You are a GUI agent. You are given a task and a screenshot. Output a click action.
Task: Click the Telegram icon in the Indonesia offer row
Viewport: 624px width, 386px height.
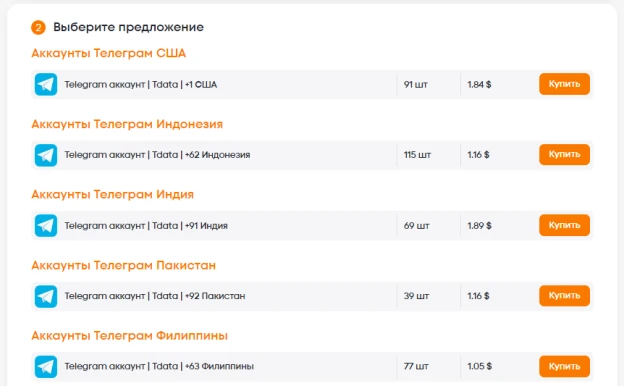point(46,155)
